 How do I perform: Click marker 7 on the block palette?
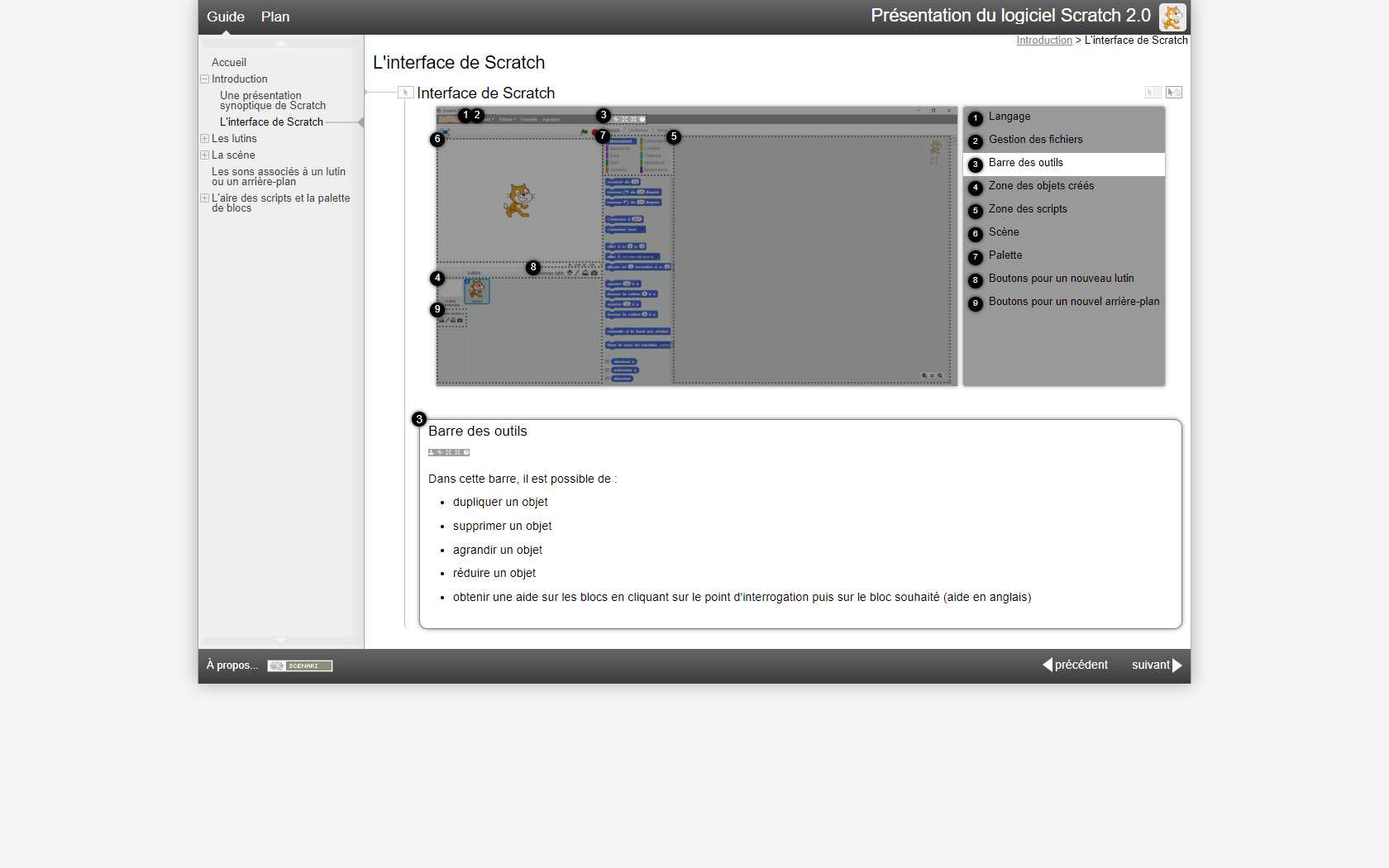pos(603,136)
